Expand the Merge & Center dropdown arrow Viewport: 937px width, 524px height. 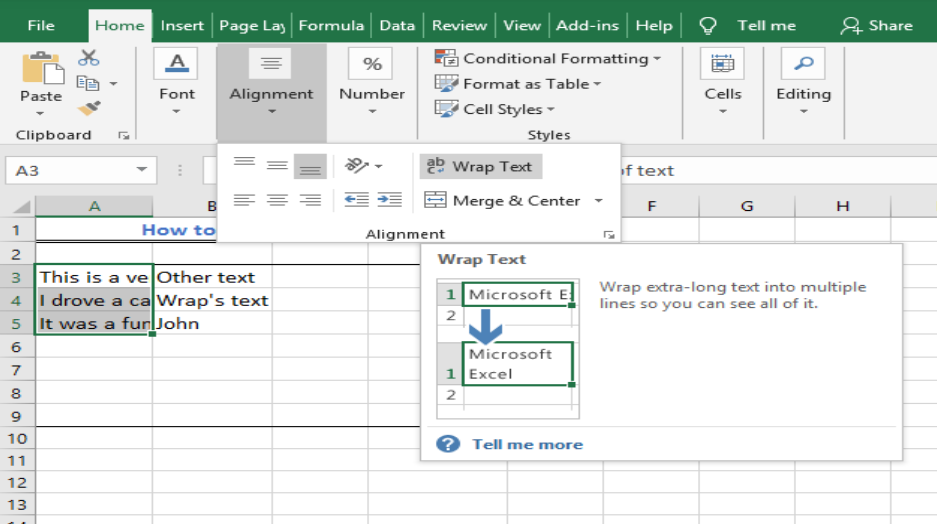[598, 200]
